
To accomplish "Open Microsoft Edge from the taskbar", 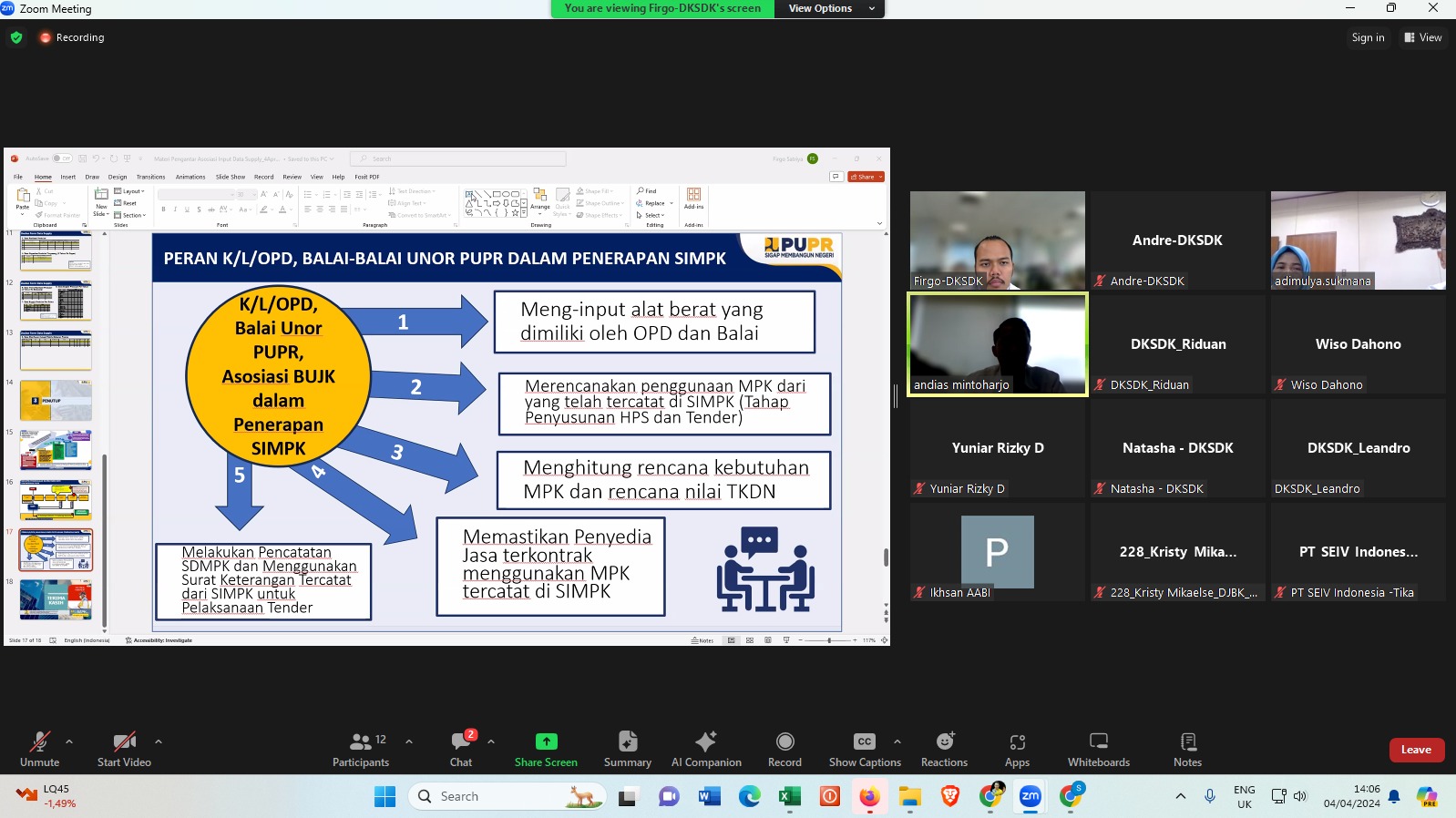I will click(749, 796).
